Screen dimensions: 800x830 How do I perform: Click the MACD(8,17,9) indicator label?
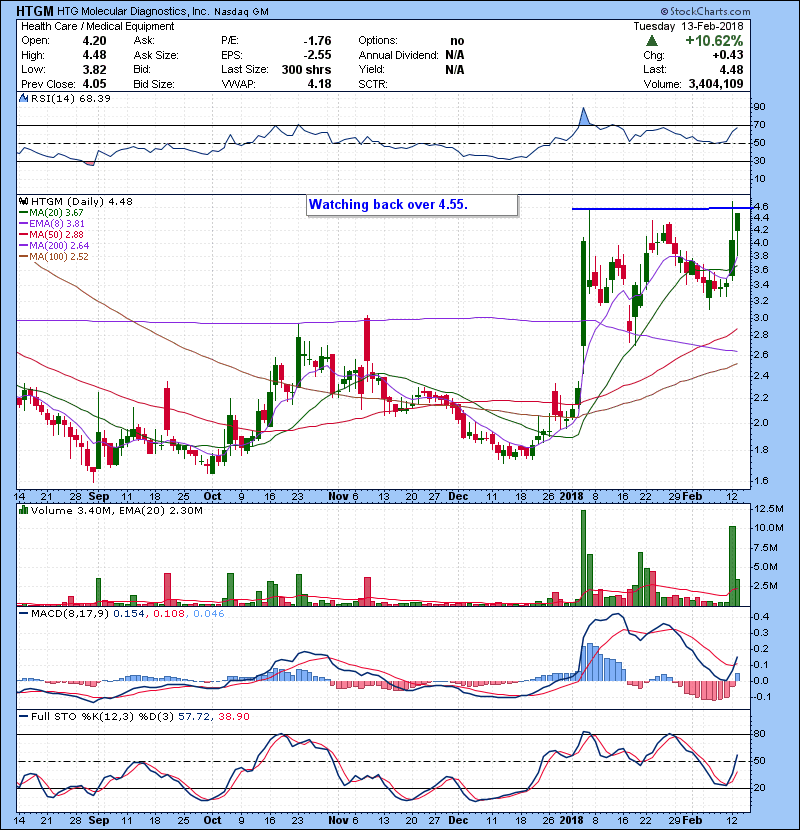point(70,614)
